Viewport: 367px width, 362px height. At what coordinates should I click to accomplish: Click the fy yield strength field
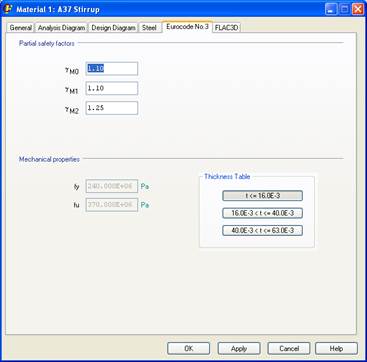click(x=111, y=186)
